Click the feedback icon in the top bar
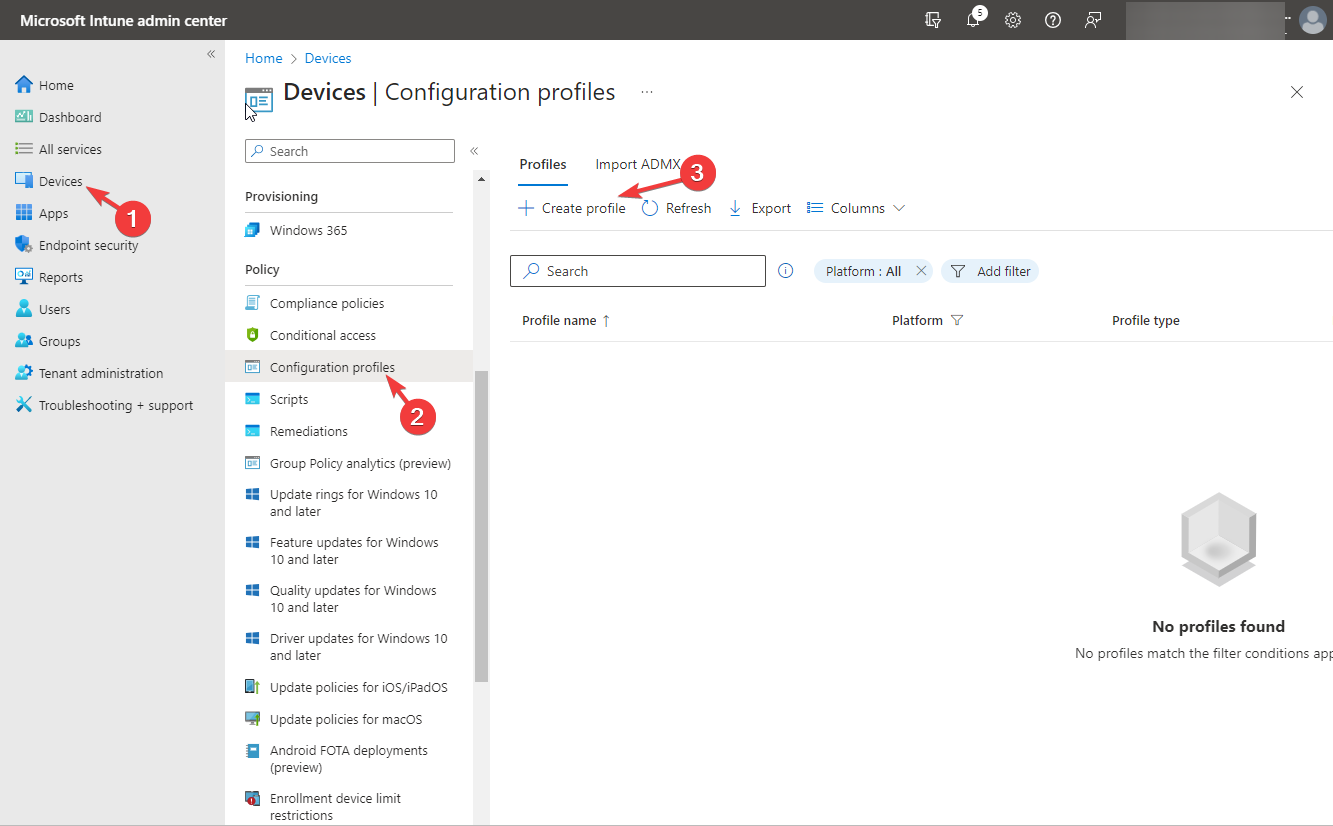This screenshot has height=826, width=1333. 1093,20
